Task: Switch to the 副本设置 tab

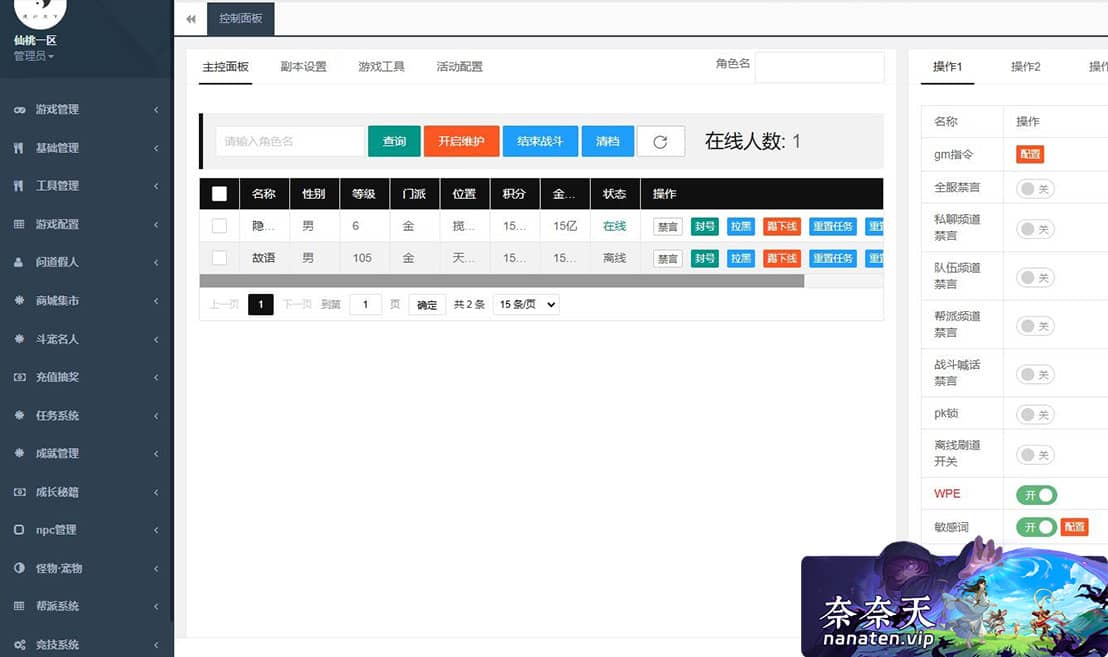Action: tap(303, 66)
